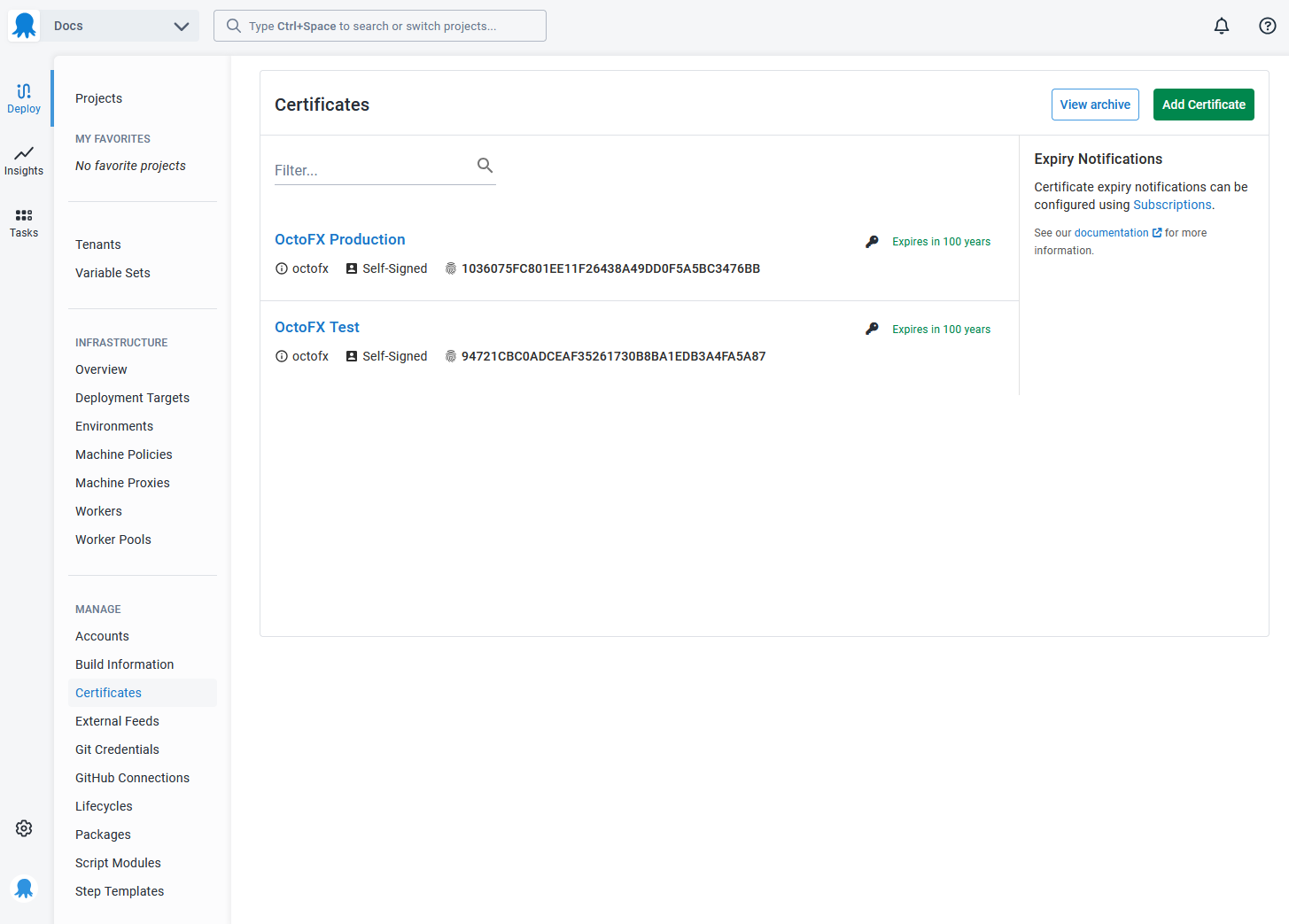Click the Octopus logo in top-left corner
Viewport: 1289px width, 924px height.
[x=24, y=26]
